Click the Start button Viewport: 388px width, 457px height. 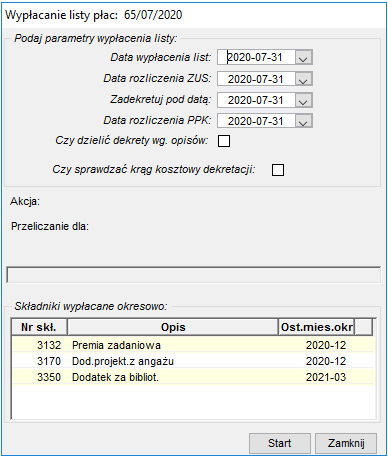pyautogui.click(x=280, y=443)
